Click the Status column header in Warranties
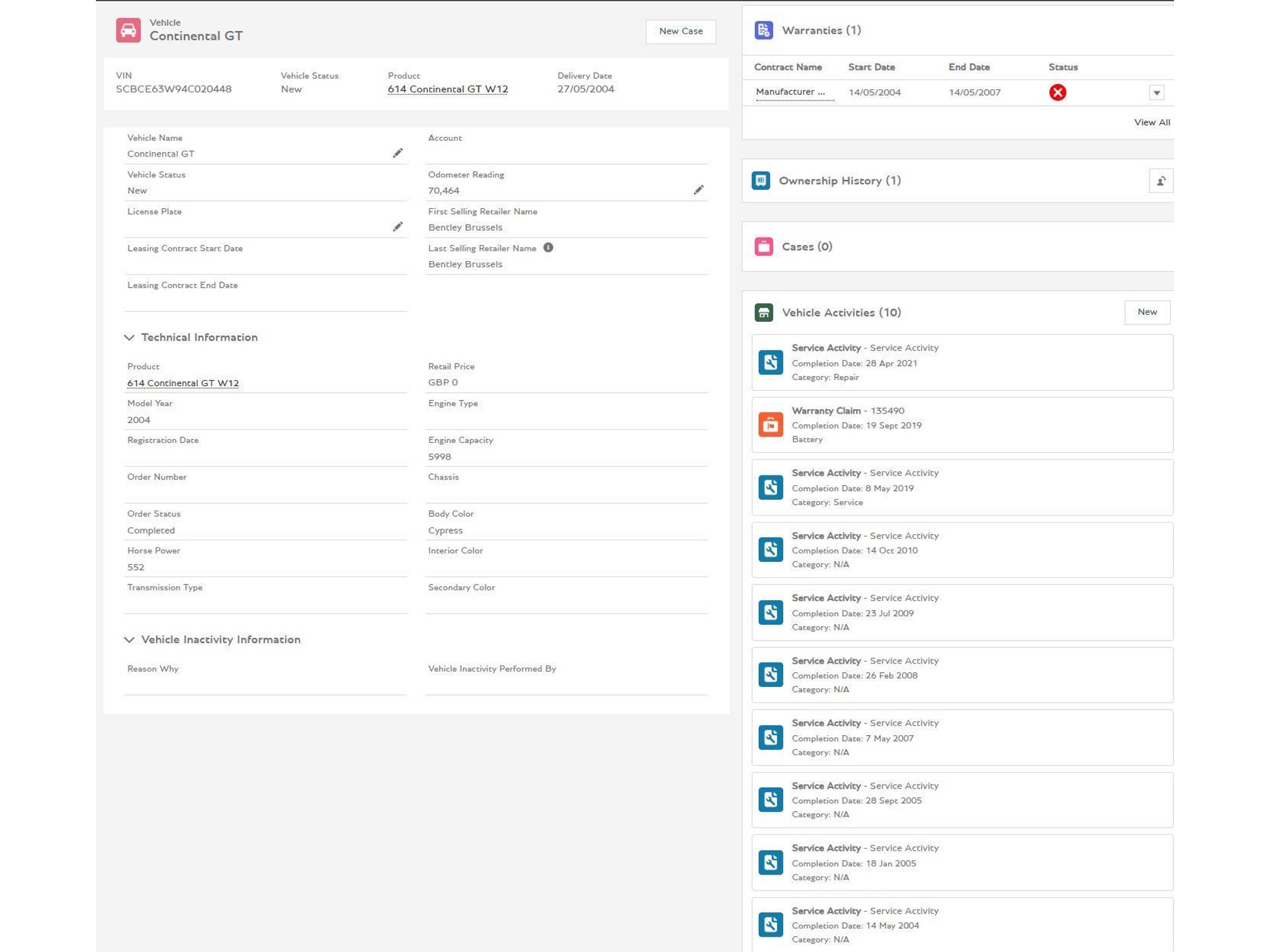Screen dimensions: 1270x952 (1063, 67)
